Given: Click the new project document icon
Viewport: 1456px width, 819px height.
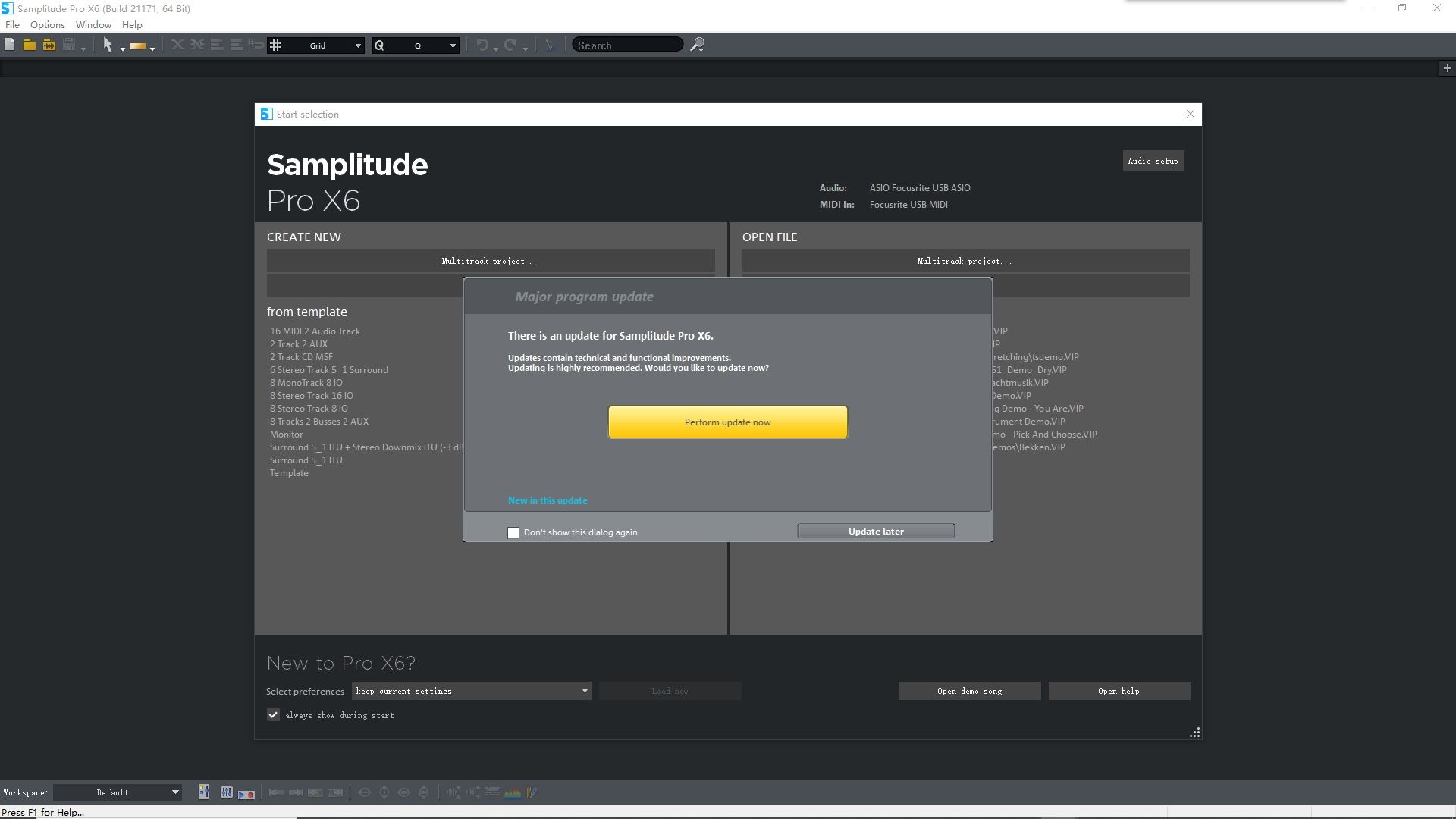Looking at the screenshot, I should tap(9, 45).
